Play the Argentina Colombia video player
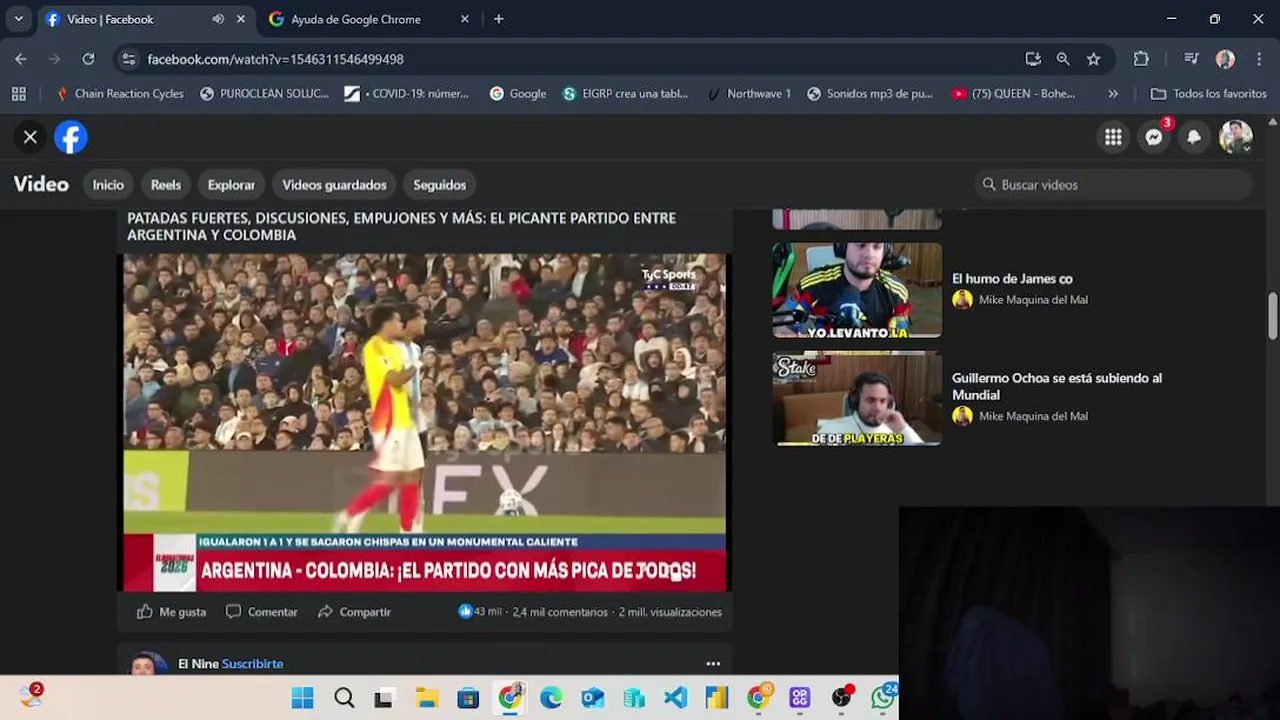The height and width of the screenshot is (720, 1280). (424, 422)
